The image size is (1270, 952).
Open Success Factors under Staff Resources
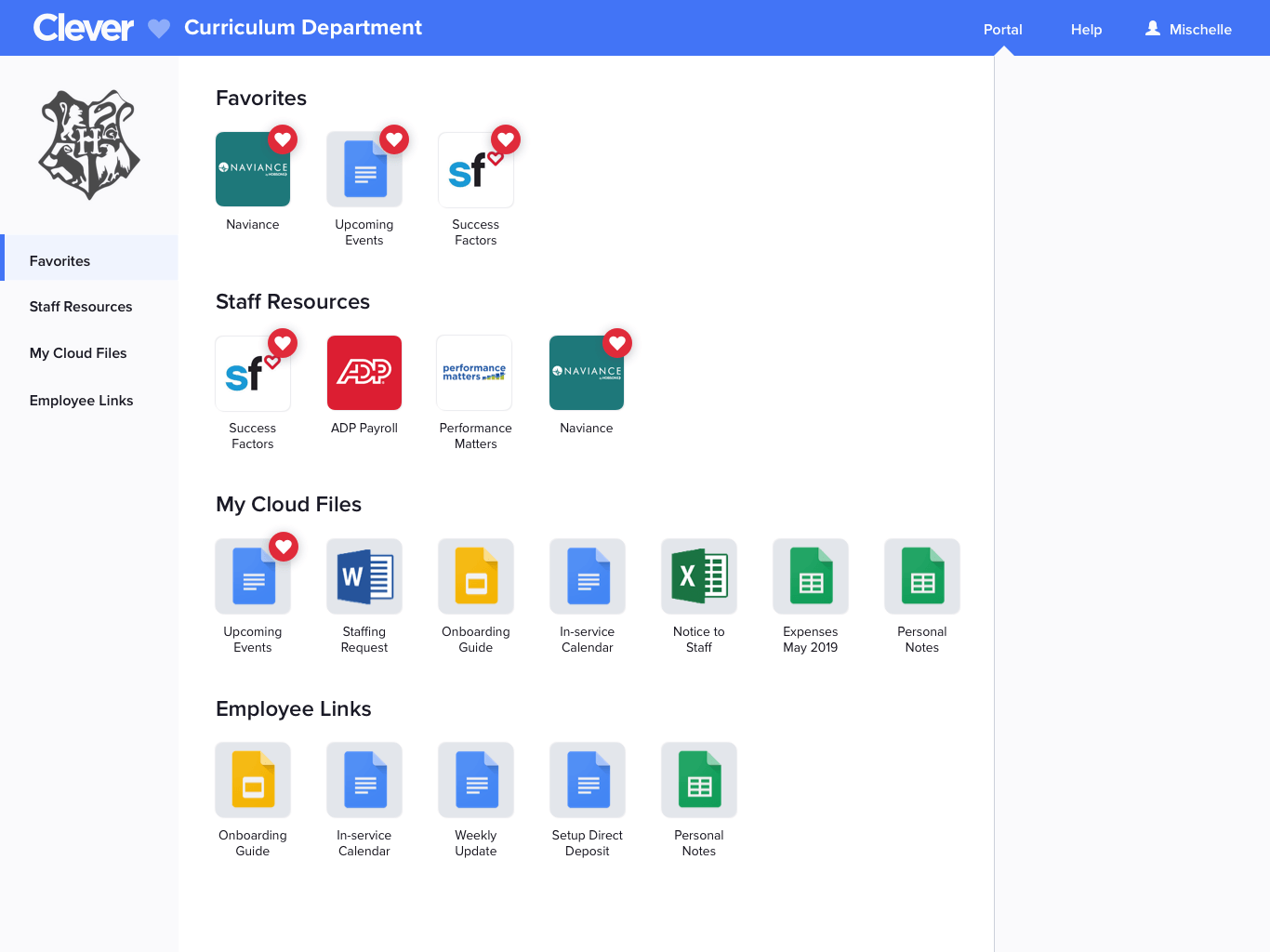point(253,373)
